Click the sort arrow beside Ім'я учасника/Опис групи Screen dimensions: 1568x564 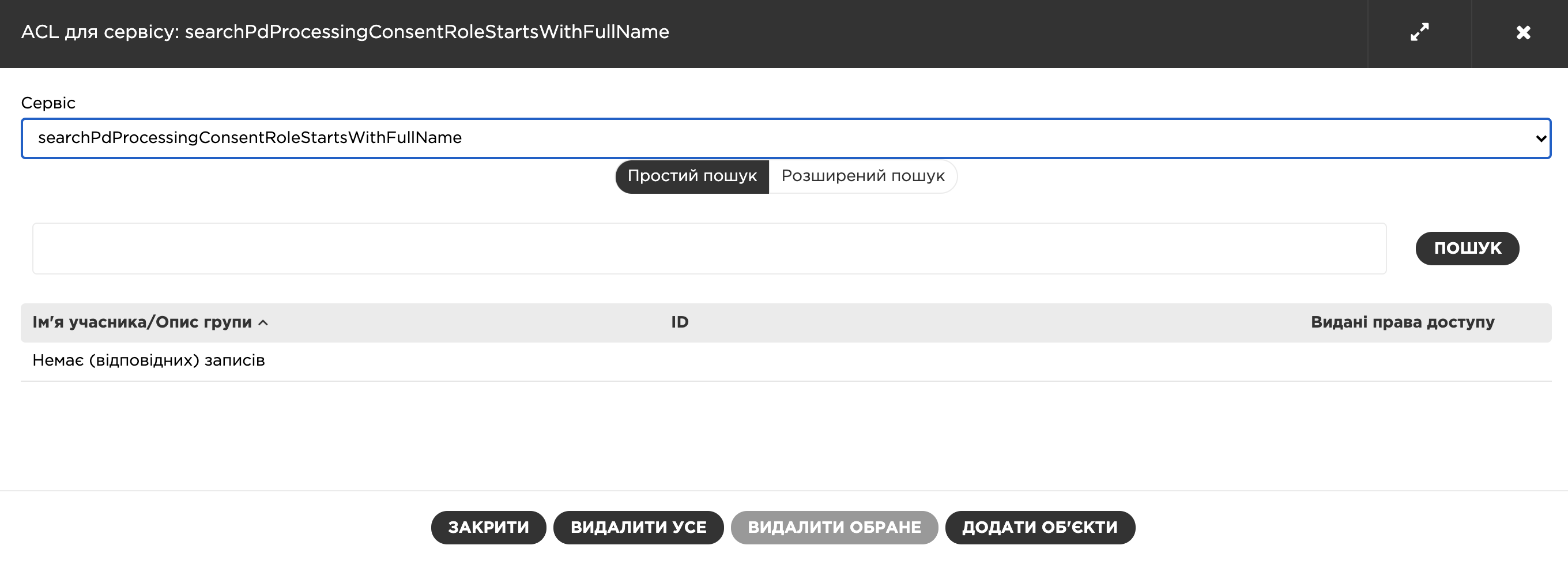tap(263, 323)
